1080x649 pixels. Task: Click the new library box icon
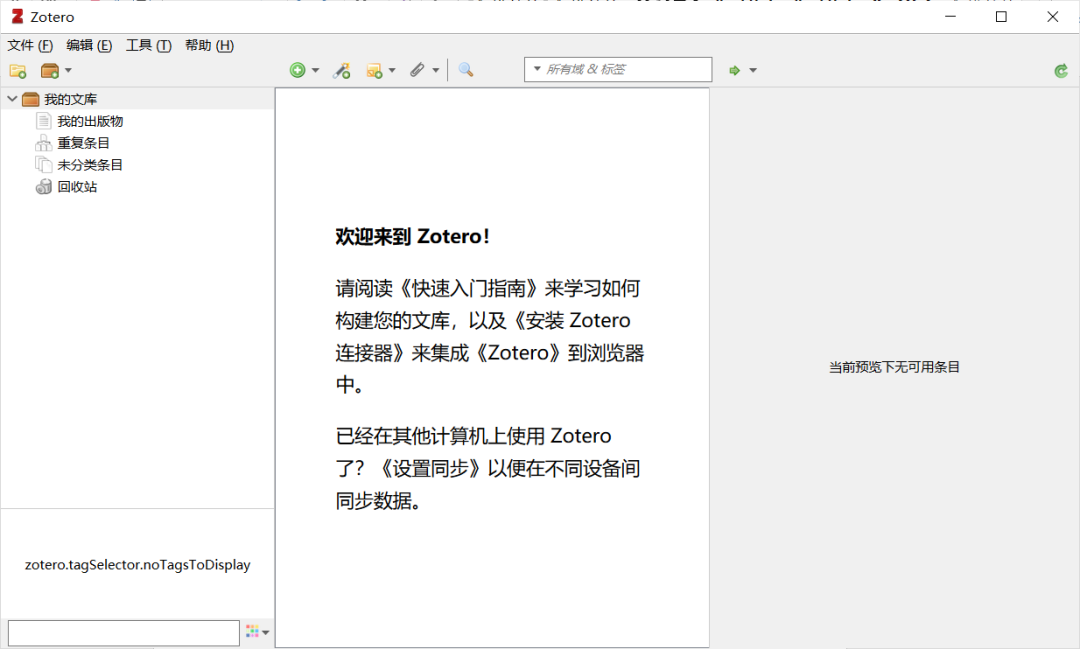(x=50, y=70)
